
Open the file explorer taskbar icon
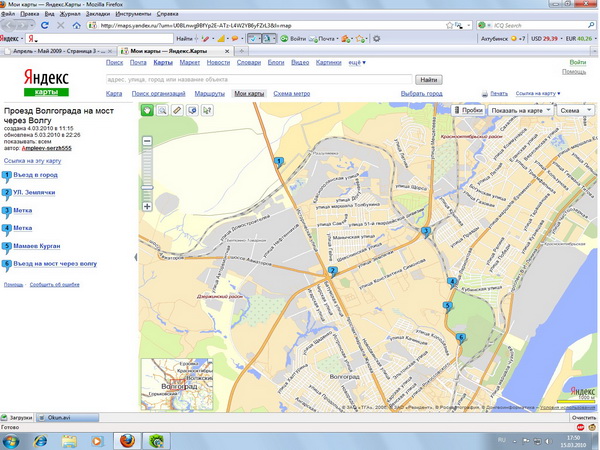[x=69, y=441]
